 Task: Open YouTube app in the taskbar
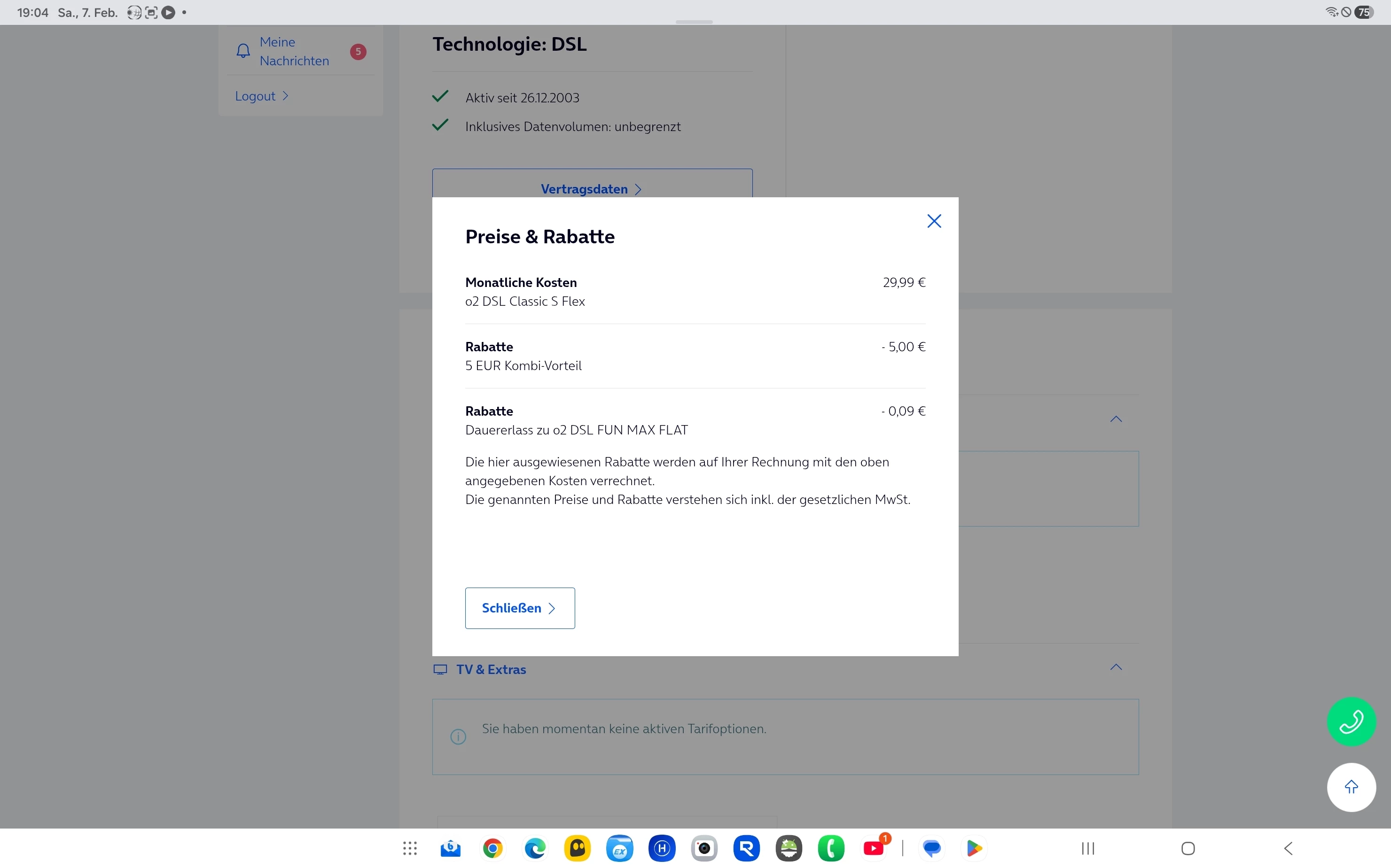pyautogui.click(x=874, y=848)
